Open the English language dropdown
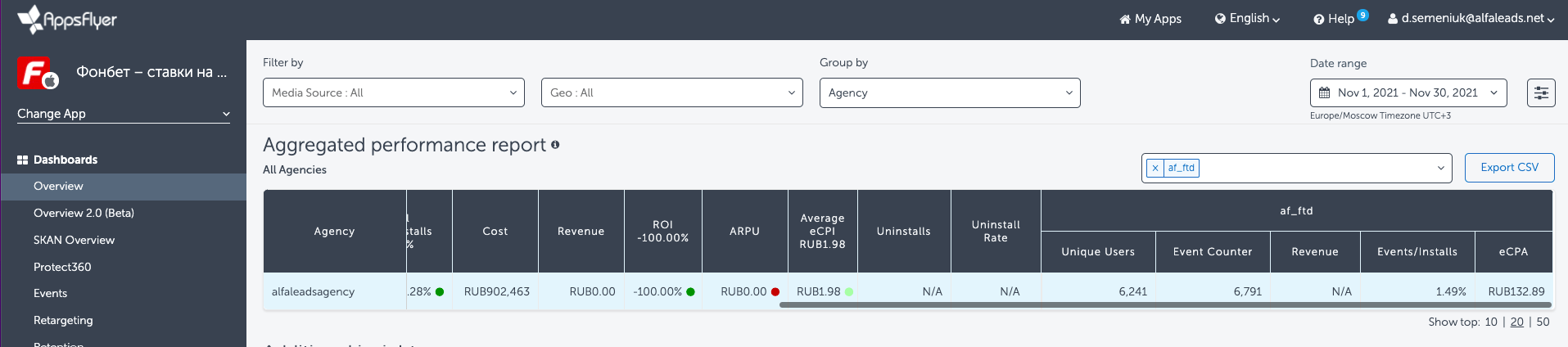Screen dimensions: 1568x347 tap(1247, 19)
